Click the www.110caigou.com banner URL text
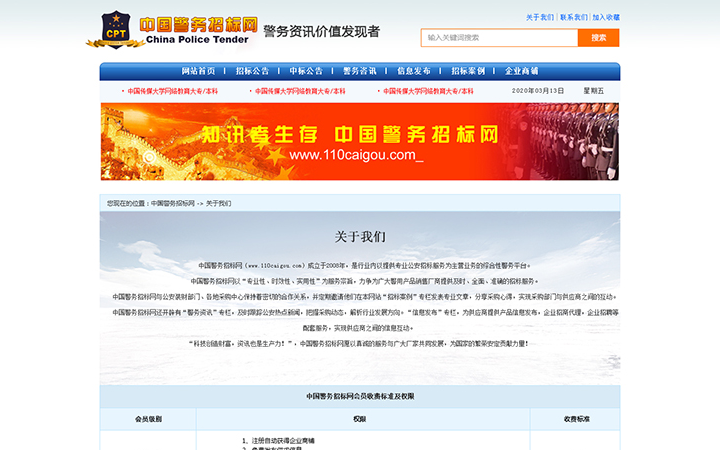 click(x=356, y=155)
